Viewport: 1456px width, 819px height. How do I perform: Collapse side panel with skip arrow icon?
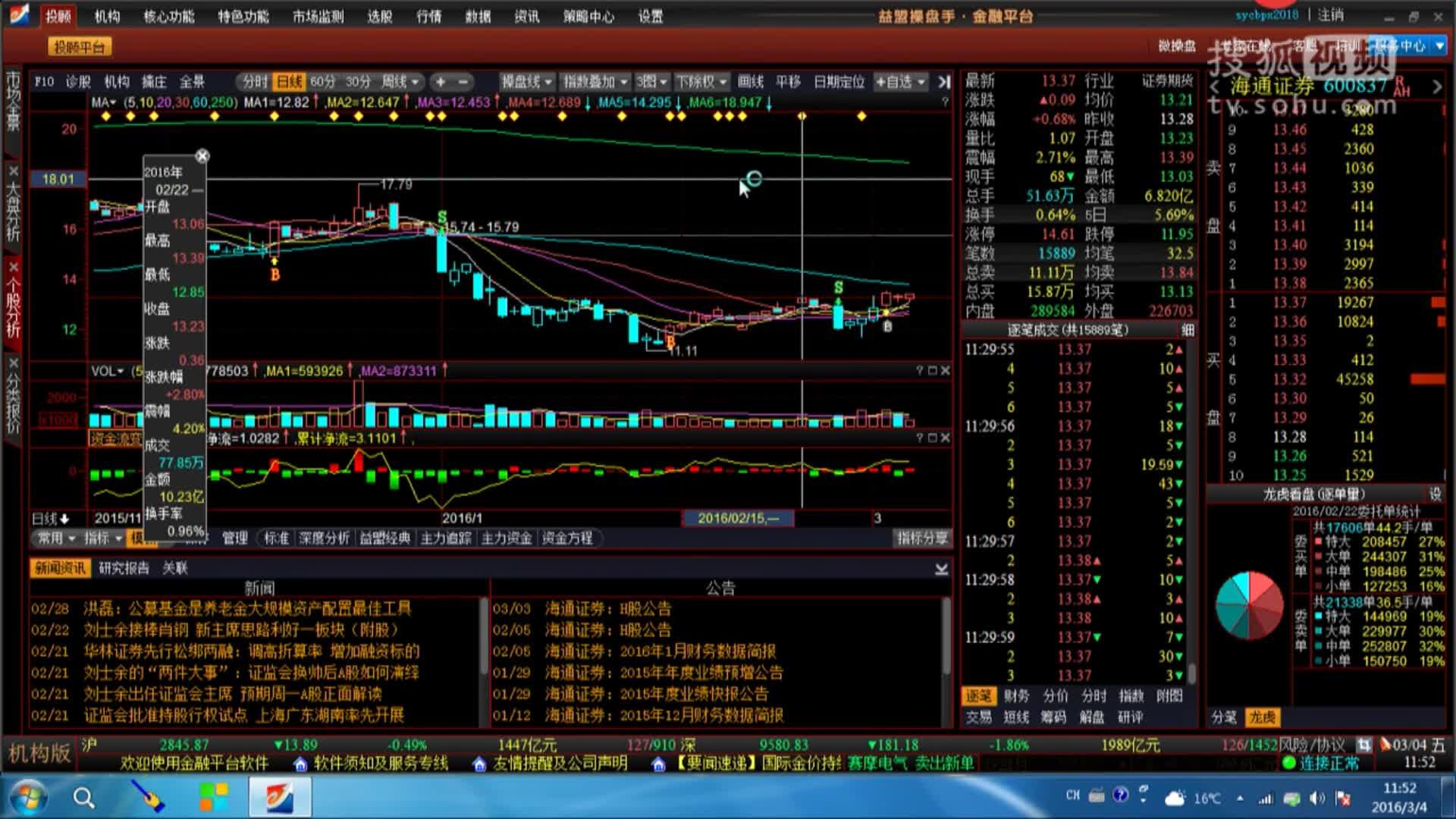pos(943,82)
